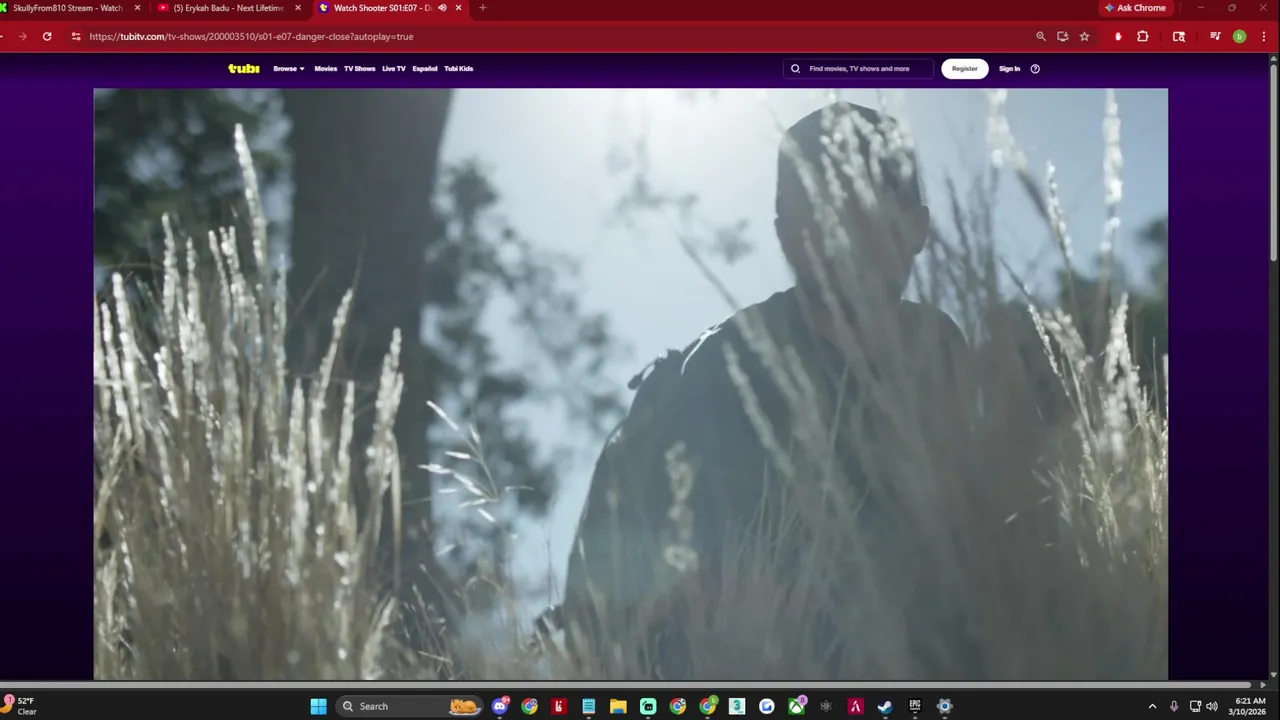
Task: Open Discord from the taskbar
Action: (500, 706)
